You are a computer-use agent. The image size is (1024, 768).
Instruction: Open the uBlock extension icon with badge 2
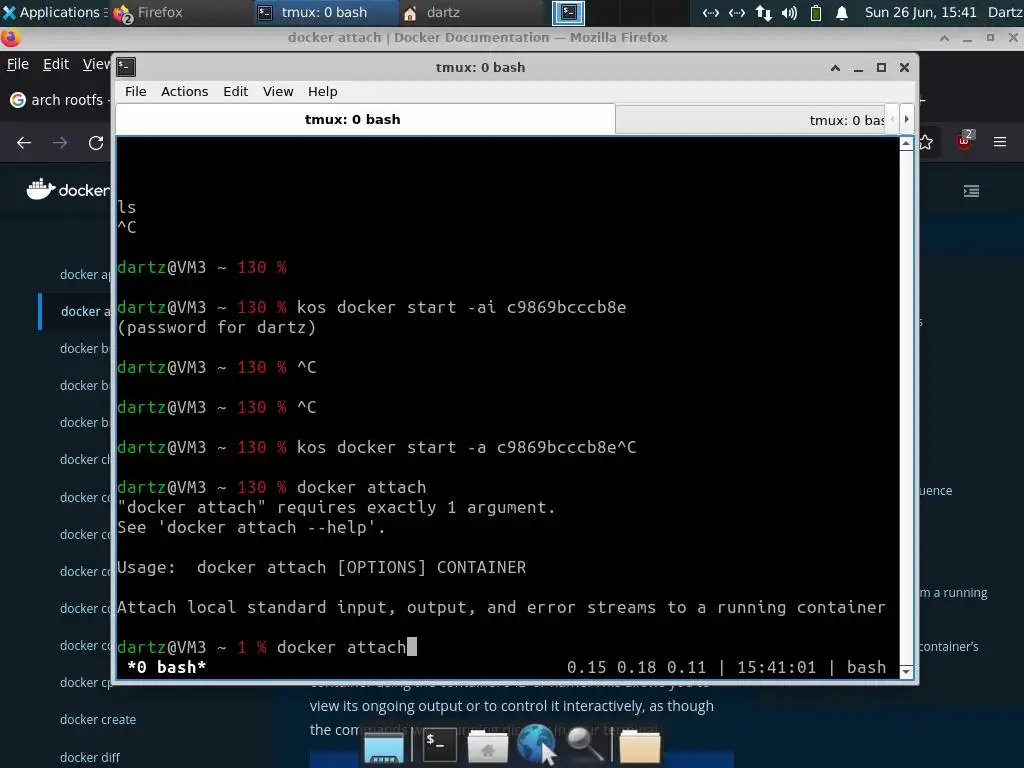click(965, 141)
